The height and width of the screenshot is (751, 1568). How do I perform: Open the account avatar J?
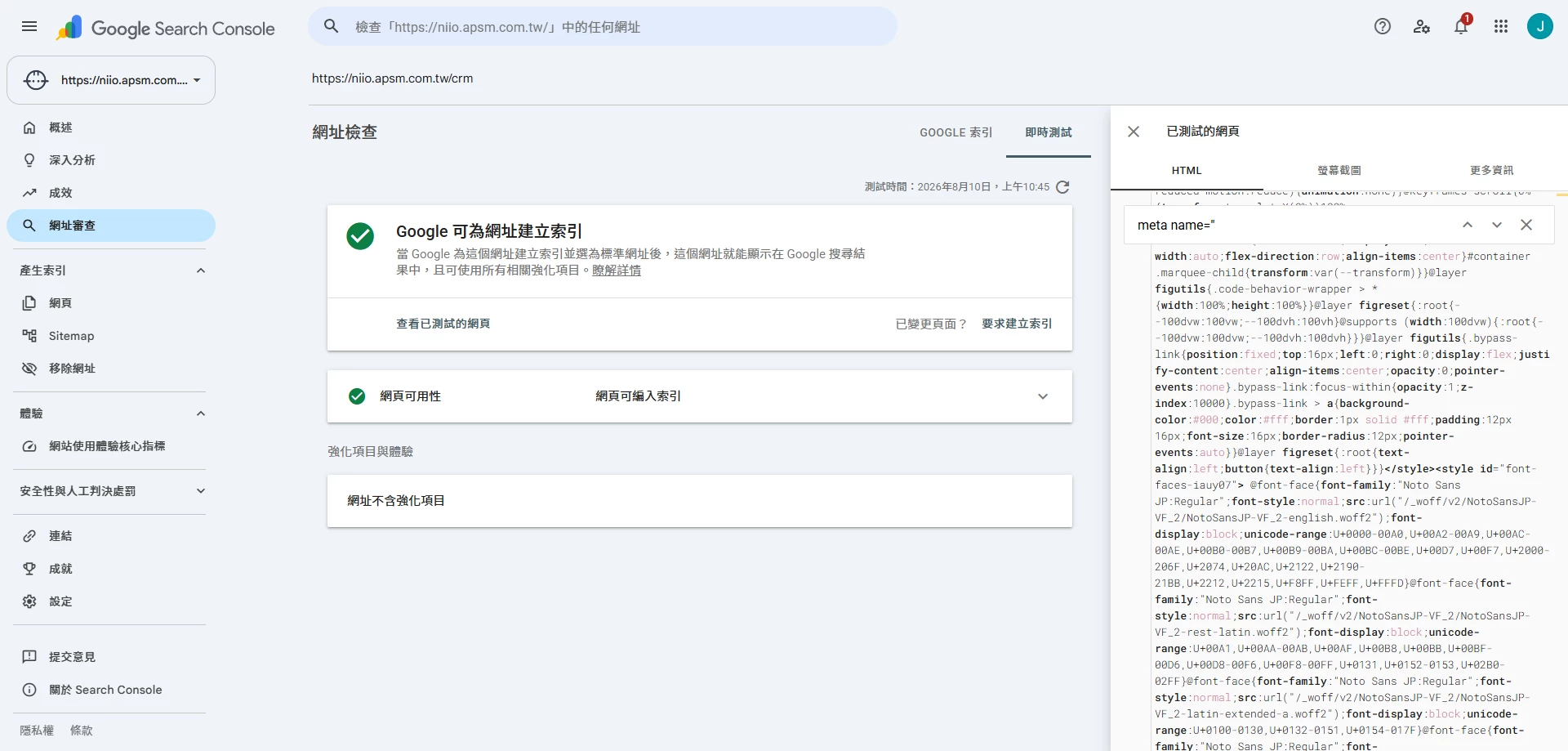[x=1540, y=26]
